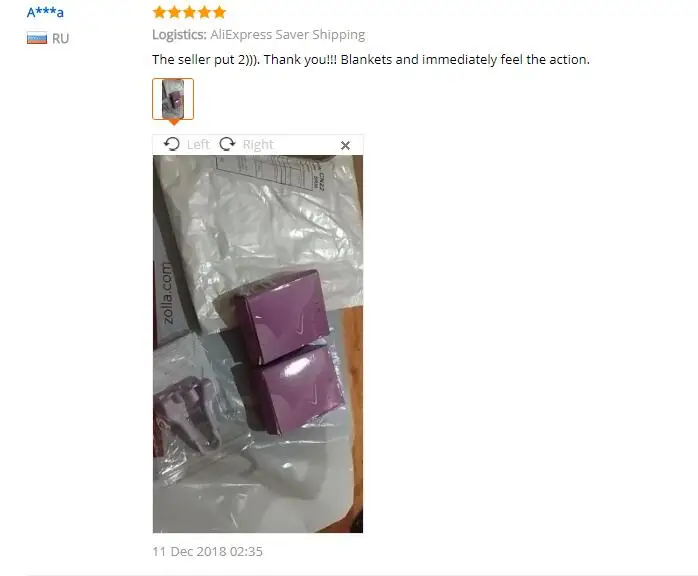The width and height of the screenshot is (698, 576).
Task: Click the Logistics label
Action: (179, 35)
